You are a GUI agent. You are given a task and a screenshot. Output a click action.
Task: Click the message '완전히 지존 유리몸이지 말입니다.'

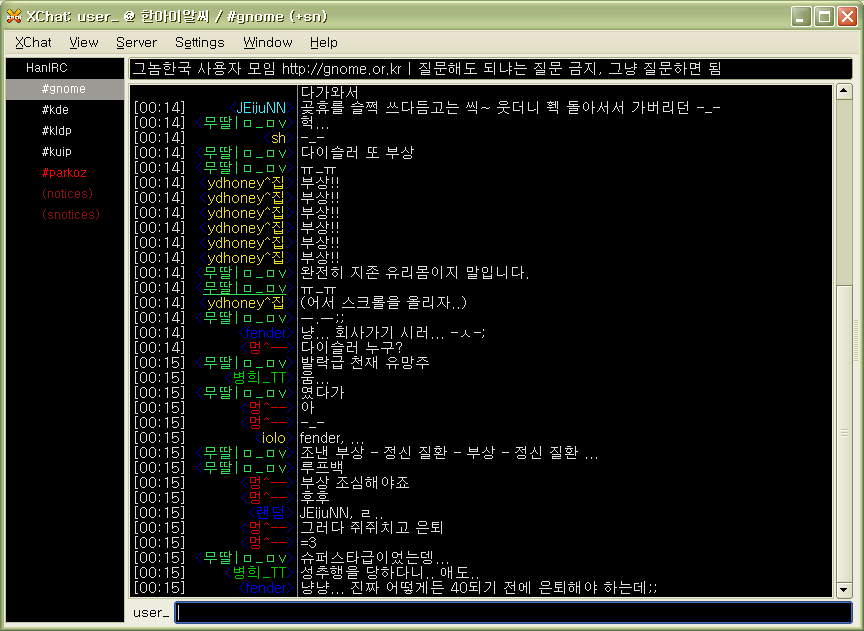pos(415,273)
